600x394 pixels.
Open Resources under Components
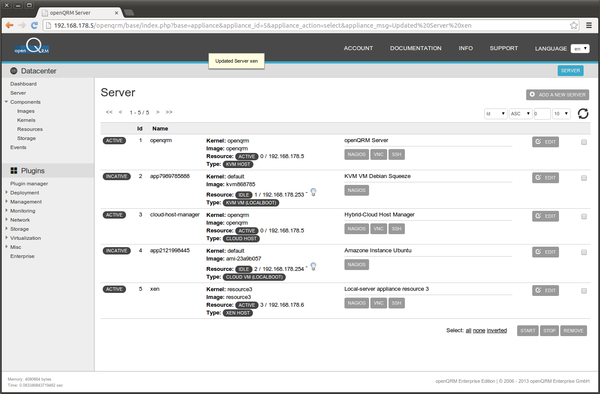point(30,129)
